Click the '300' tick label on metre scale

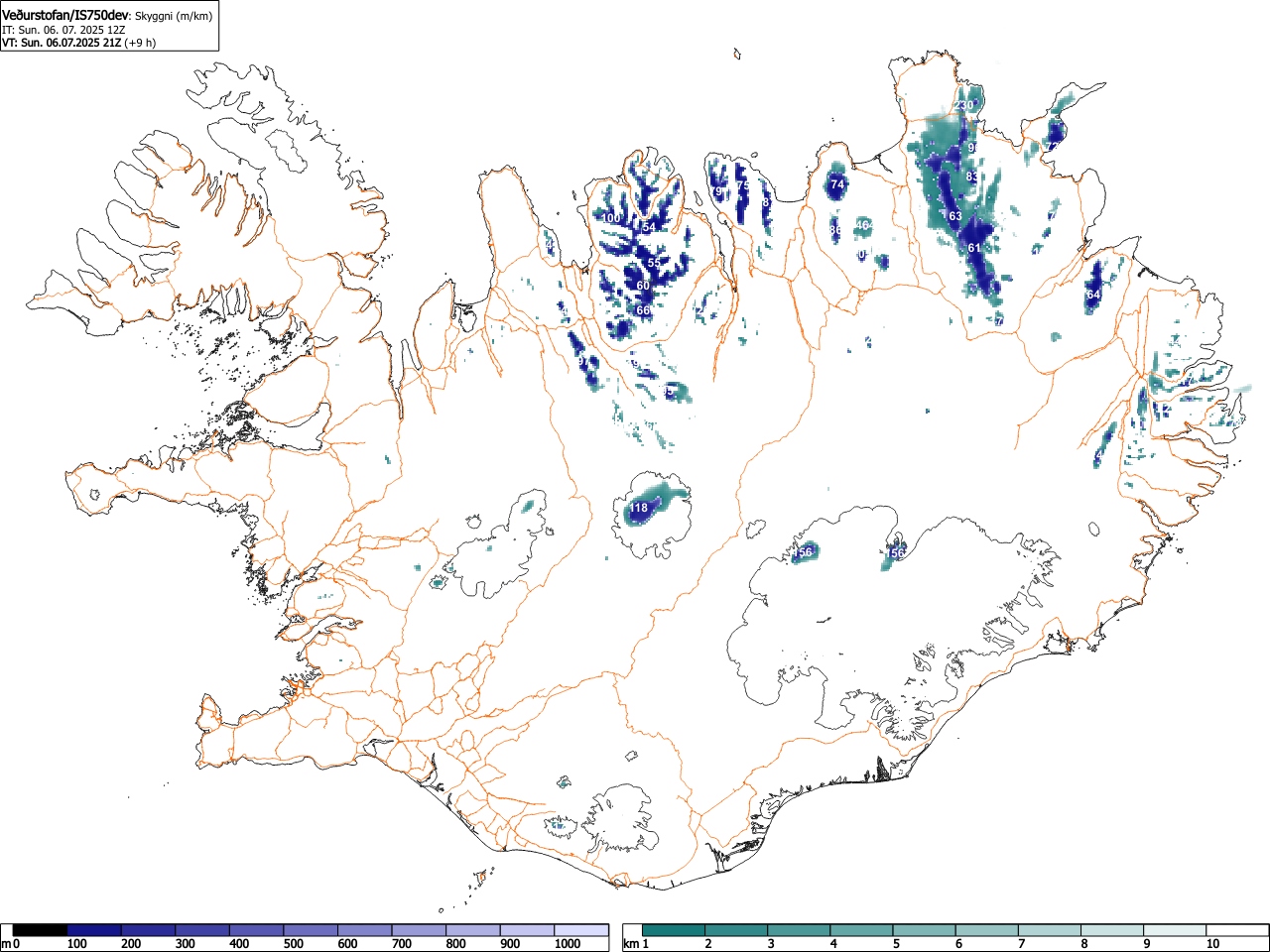(186, 944)
